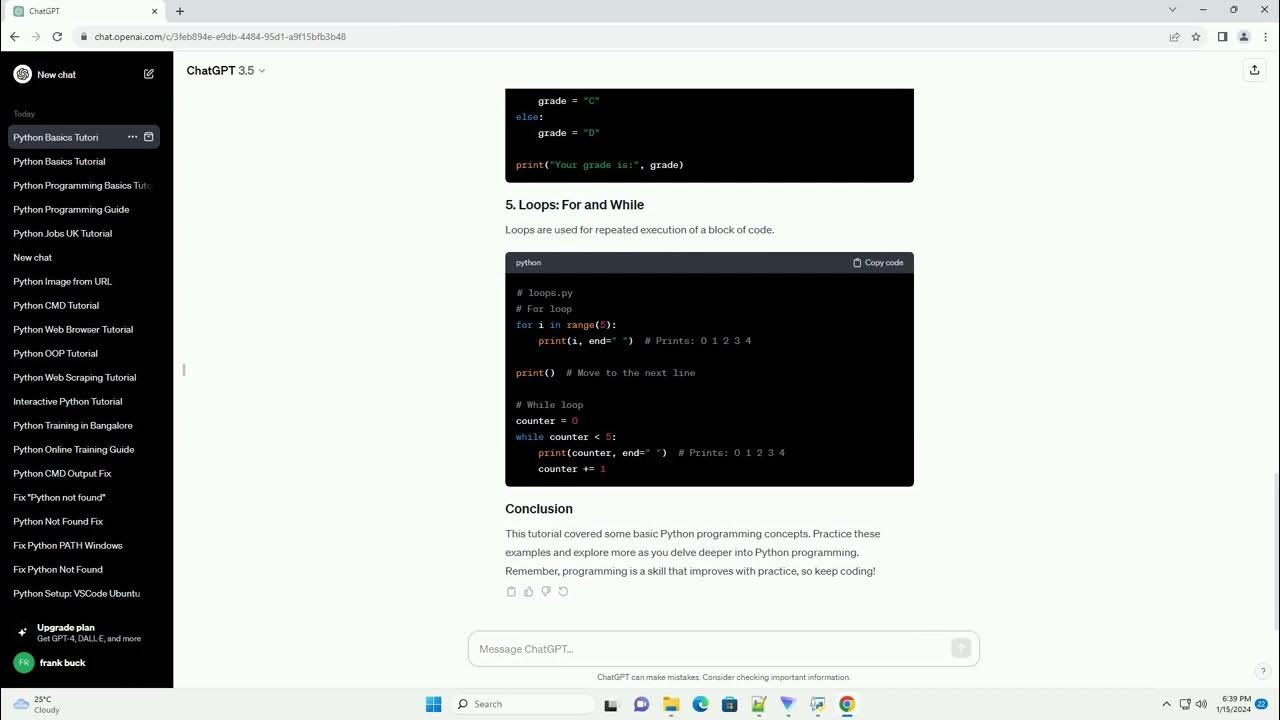Give the response a thumbs down
The image size is (1280, 720).
[x=546, y=592]
